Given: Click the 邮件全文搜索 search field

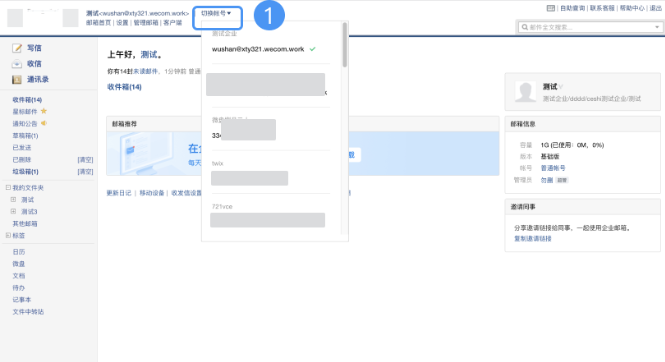Looking at the screenshot, I should tap(590, 27).
